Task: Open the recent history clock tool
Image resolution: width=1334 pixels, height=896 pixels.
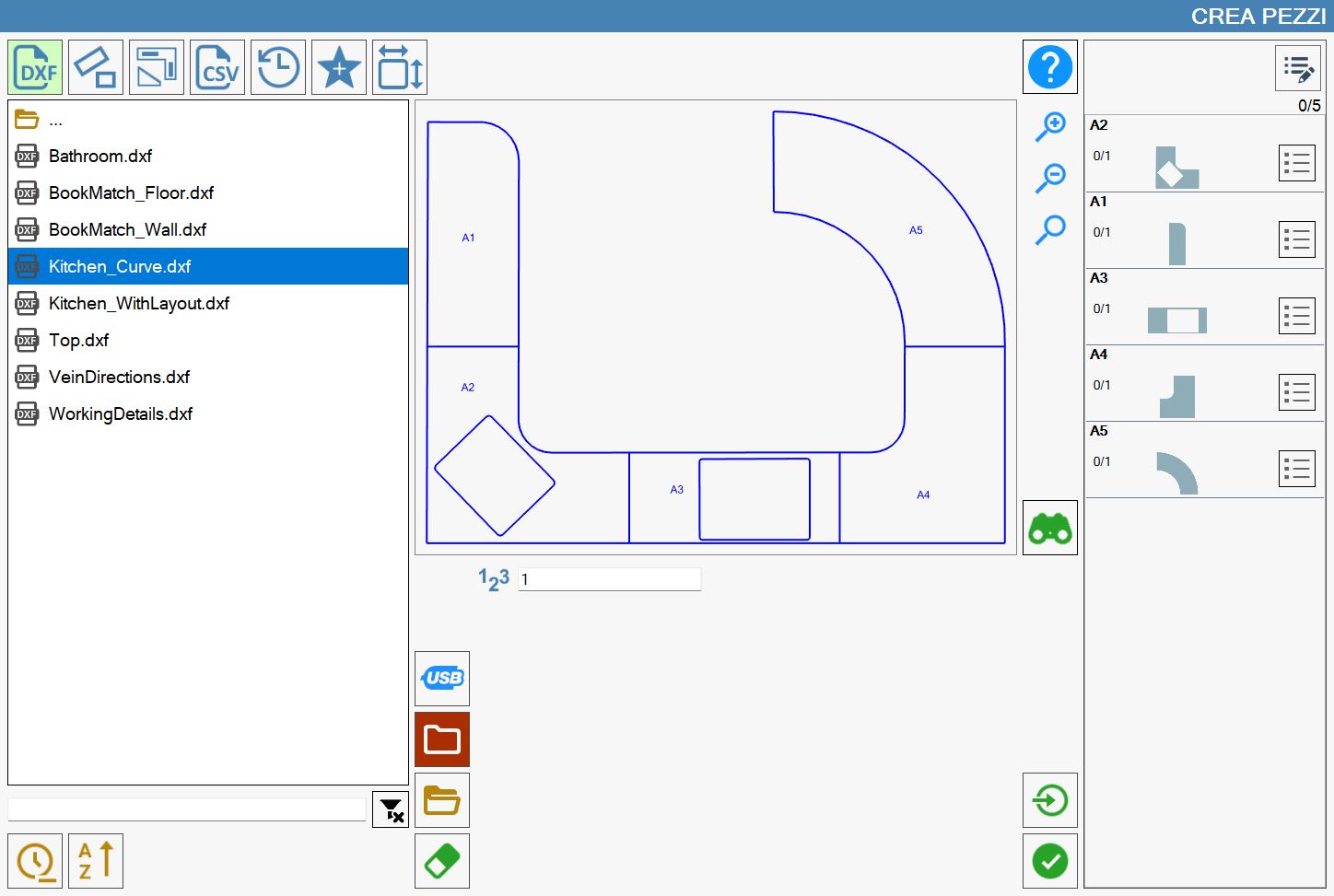Action: click(x=278, y=67)
